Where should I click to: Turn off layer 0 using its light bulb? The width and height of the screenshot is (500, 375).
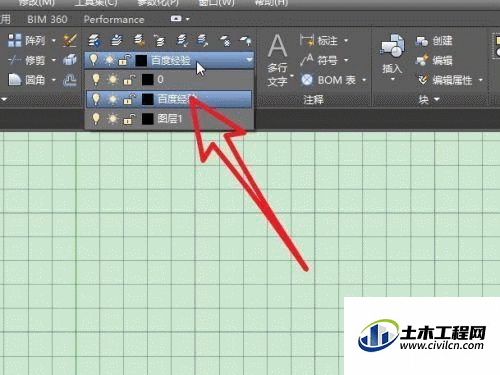tap(96, 79)
